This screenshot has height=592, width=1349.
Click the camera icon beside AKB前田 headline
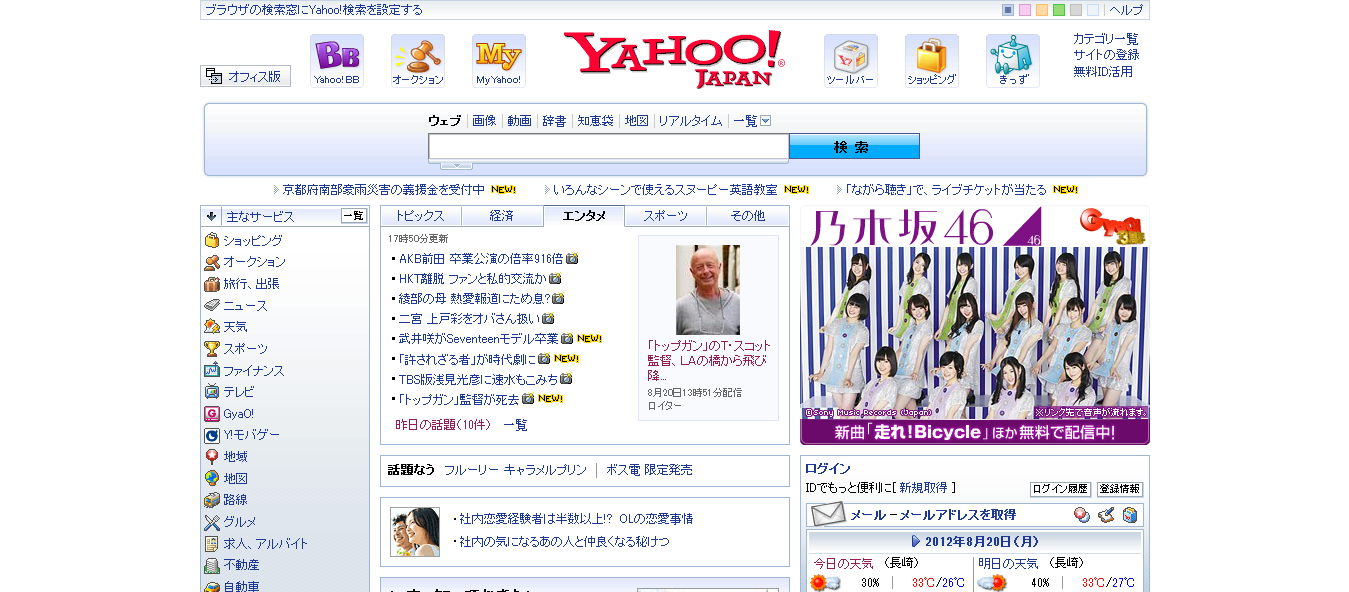click(572, 259)
